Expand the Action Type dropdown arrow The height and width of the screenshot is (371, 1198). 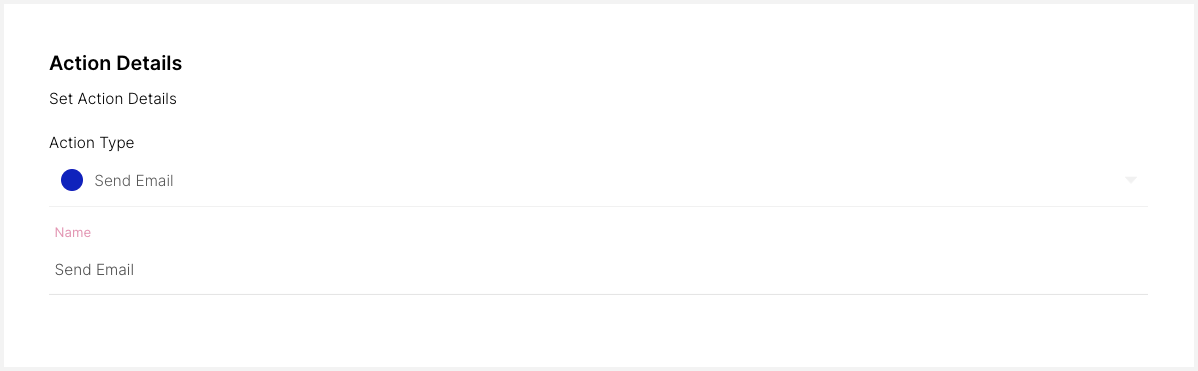tap(1131, 180)
